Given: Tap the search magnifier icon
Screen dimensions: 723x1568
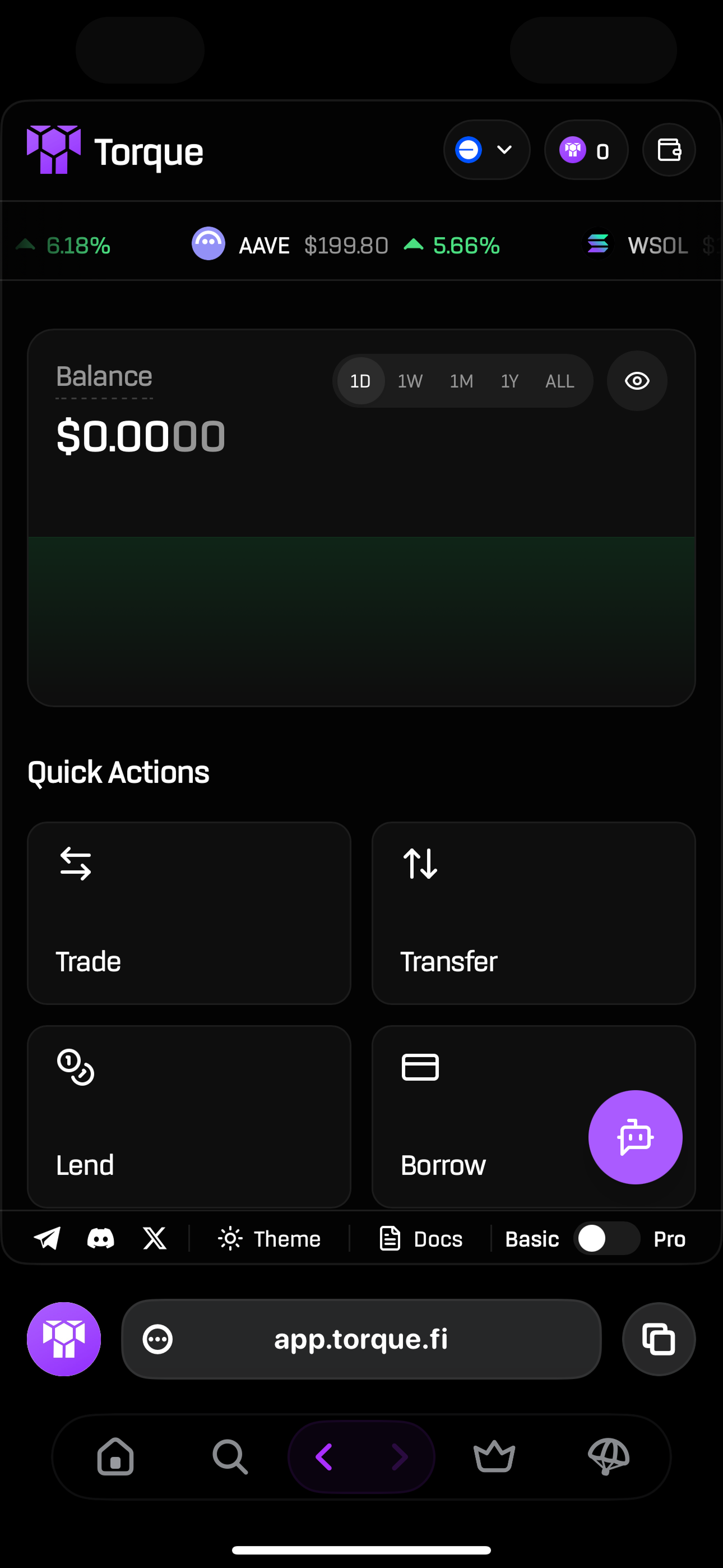Looking at the screenshot, I should point(230,1456).
